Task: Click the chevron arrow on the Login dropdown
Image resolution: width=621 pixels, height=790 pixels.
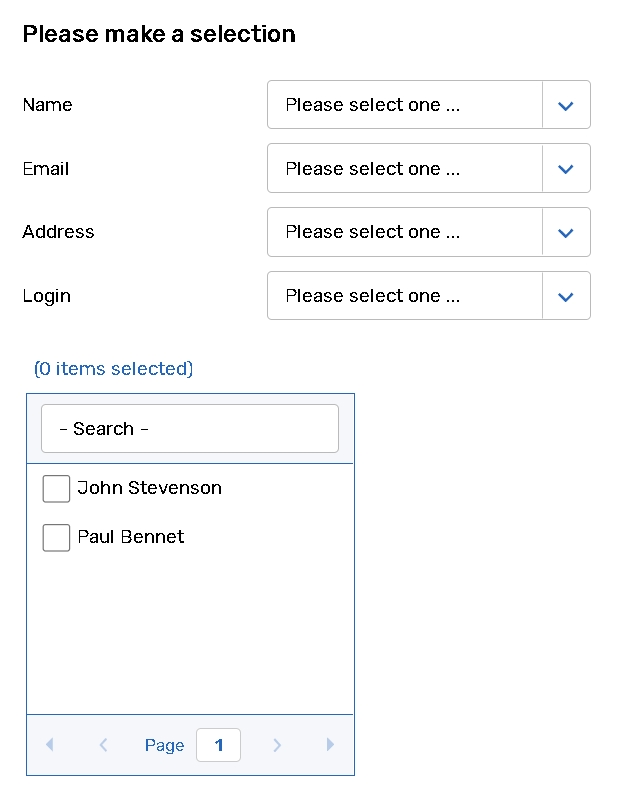Action: click(565, 296)
